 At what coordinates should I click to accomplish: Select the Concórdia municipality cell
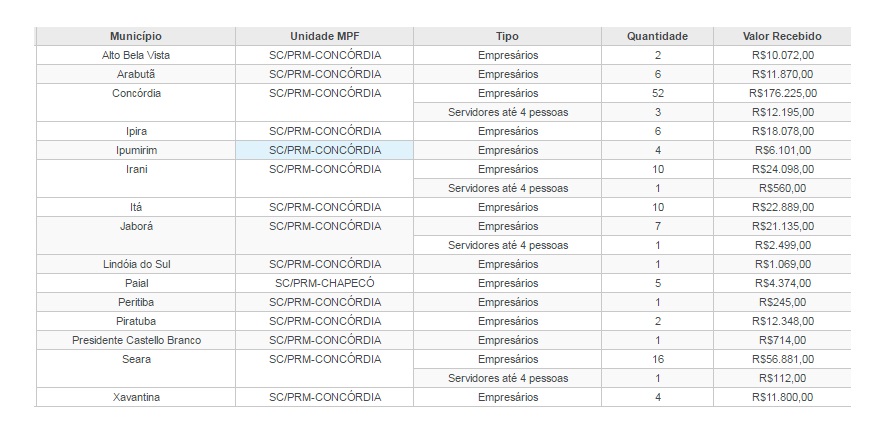click(x=136, y=93)
